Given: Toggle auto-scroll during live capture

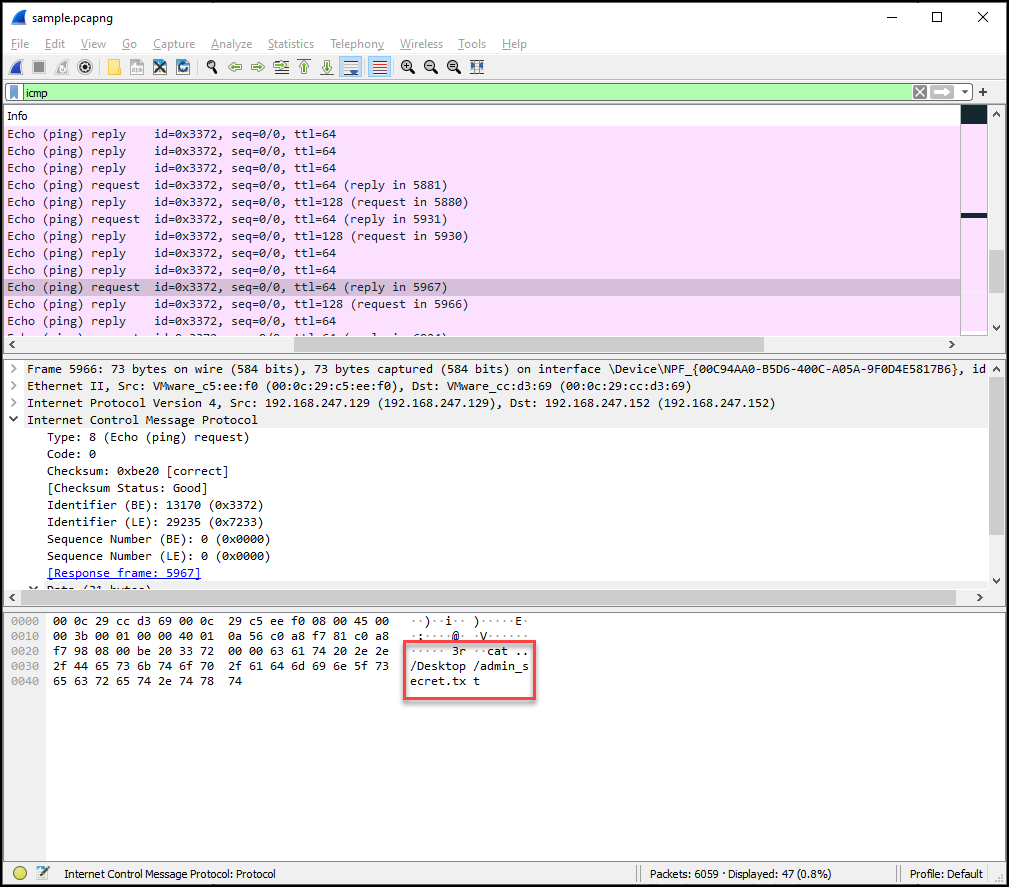Looking at the screenshot, I should 350,67.
